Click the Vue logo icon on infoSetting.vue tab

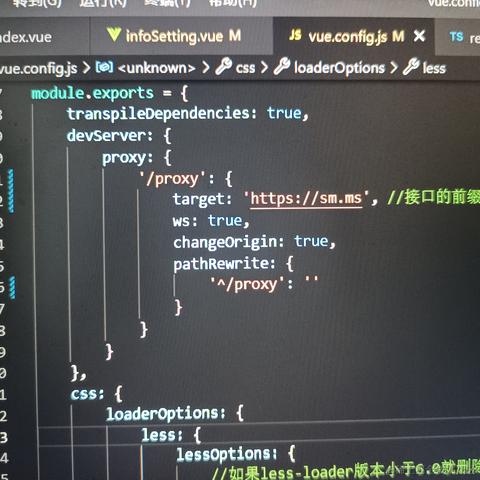point(114,35)
